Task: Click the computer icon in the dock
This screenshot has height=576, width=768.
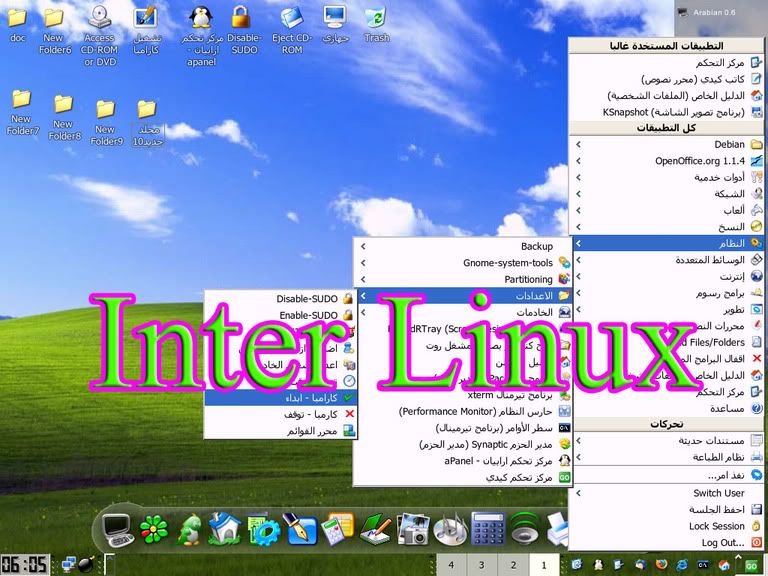Action: tap(118, 530)
